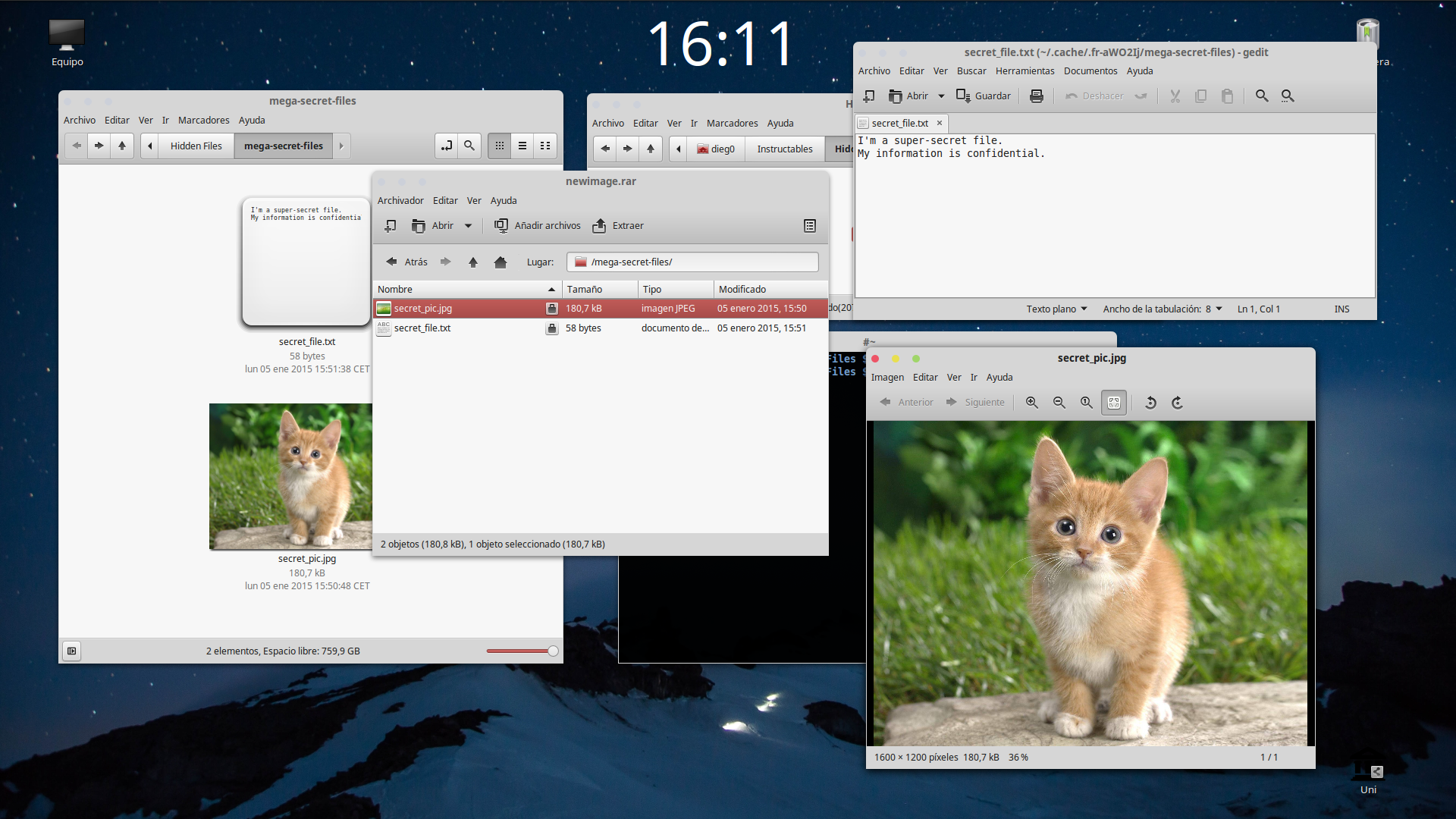Click find magnifier icon in gedit toolbar
The image size is (1456, 819).
pos(1262,96)
